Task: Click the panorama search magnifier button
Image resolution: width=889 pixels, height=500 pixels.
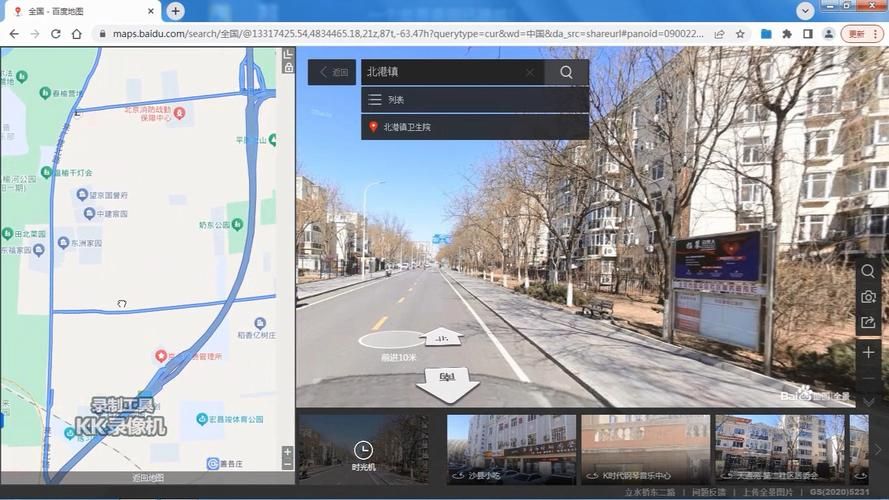Action: [566, 72]
